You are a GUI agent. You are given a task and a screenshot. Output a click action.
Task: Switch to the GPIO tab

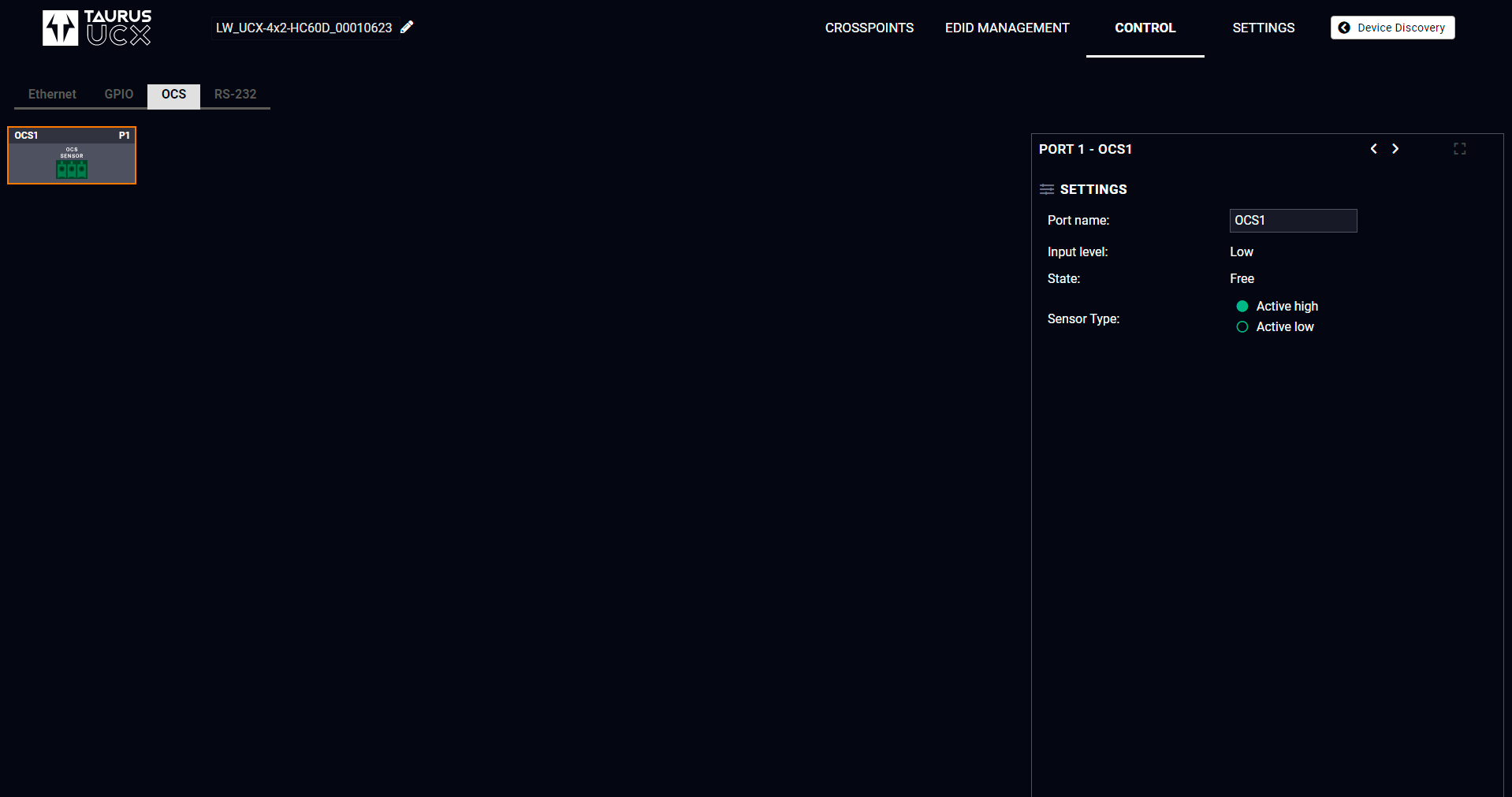[x=119, y=94]
